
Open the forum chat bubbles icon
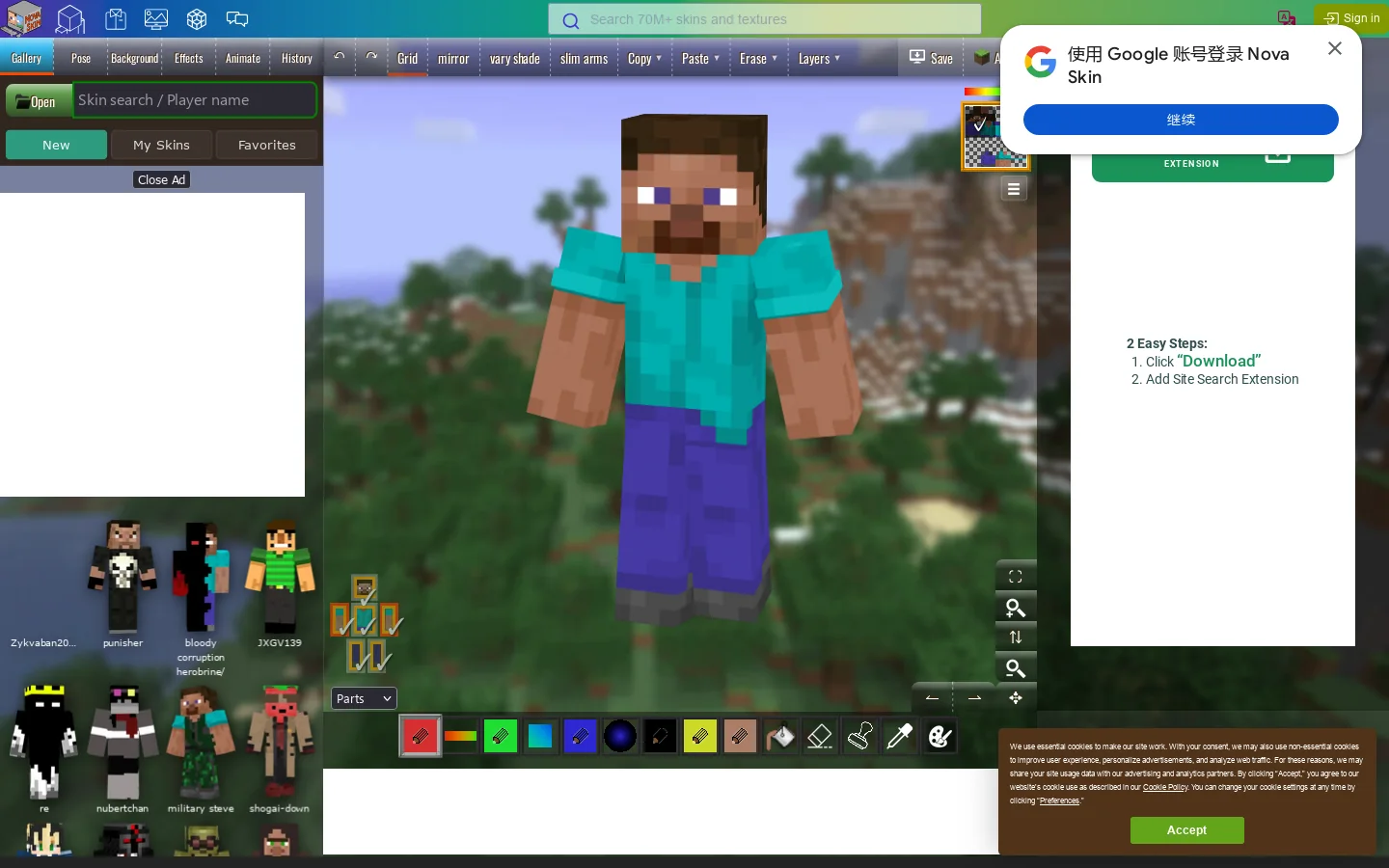pyautogui.click(x=237, y=19)
